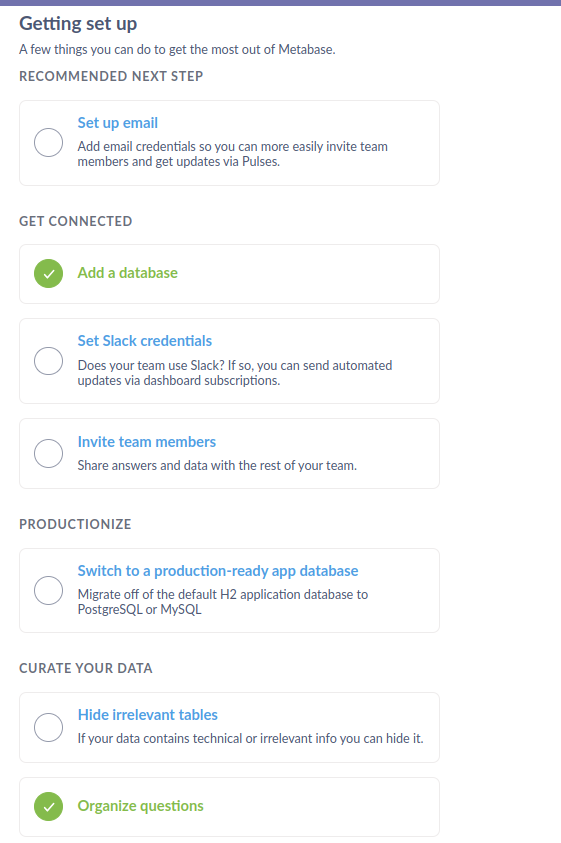Click the Share answers and data description
Image resolution: width=561 pixels, height=843 pixels.
[x=217, y=466]
